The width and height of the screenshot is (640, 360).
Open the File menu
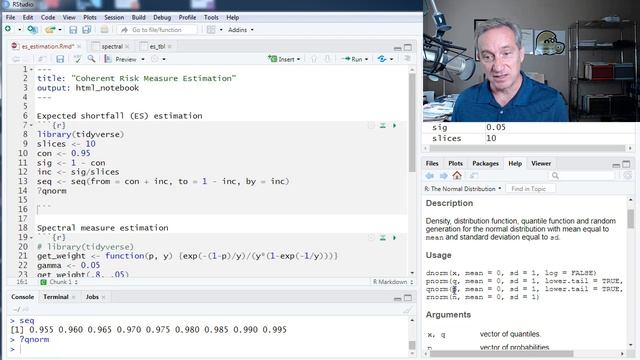pos(11,18)
